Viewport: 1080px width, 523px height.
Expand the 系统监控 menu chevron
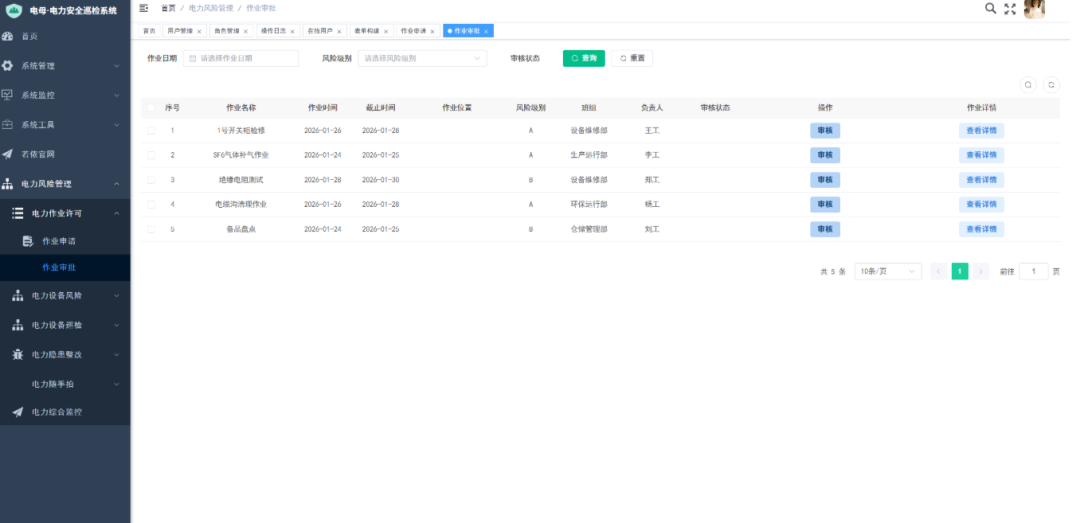click(116, 95)
